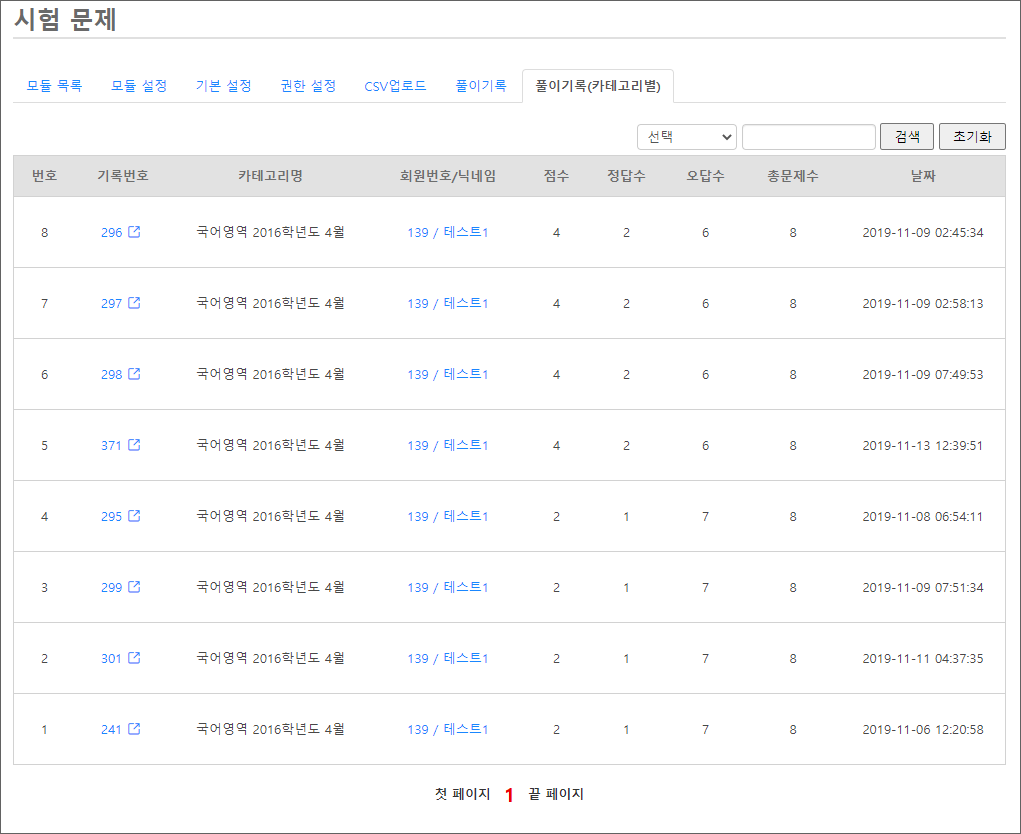Open external link icon beside record 241

point(134,729)
